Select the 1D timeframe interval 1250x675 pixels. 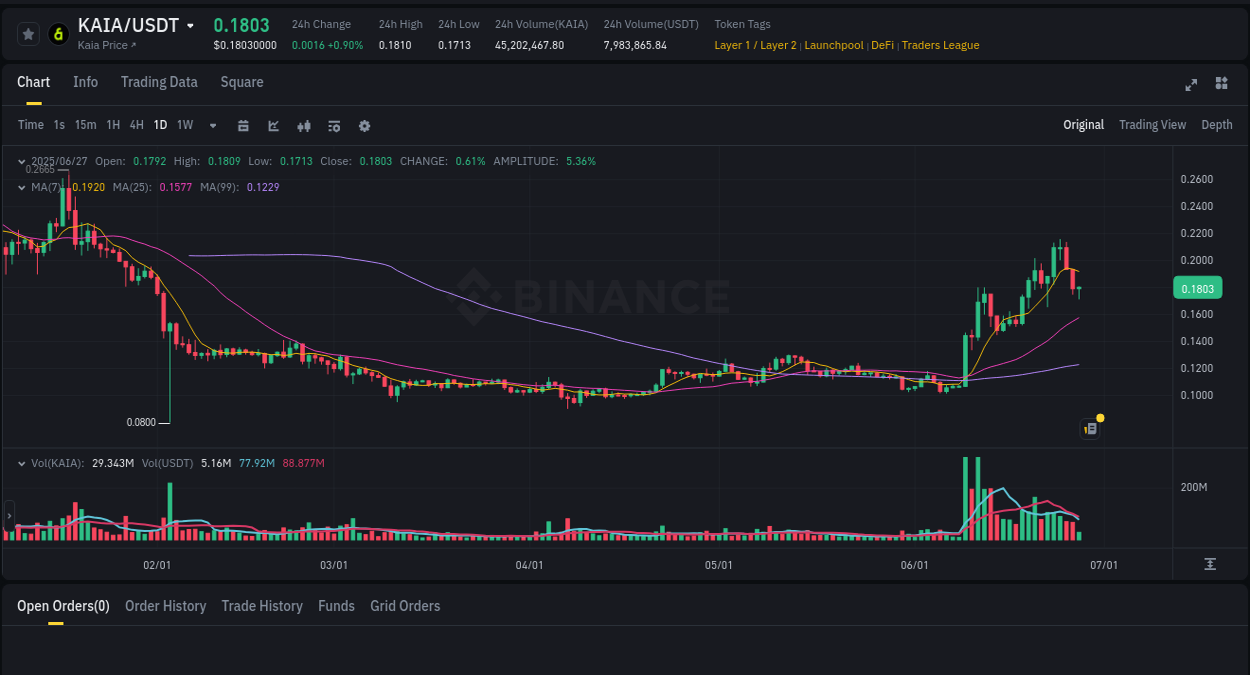click(160, 125)
